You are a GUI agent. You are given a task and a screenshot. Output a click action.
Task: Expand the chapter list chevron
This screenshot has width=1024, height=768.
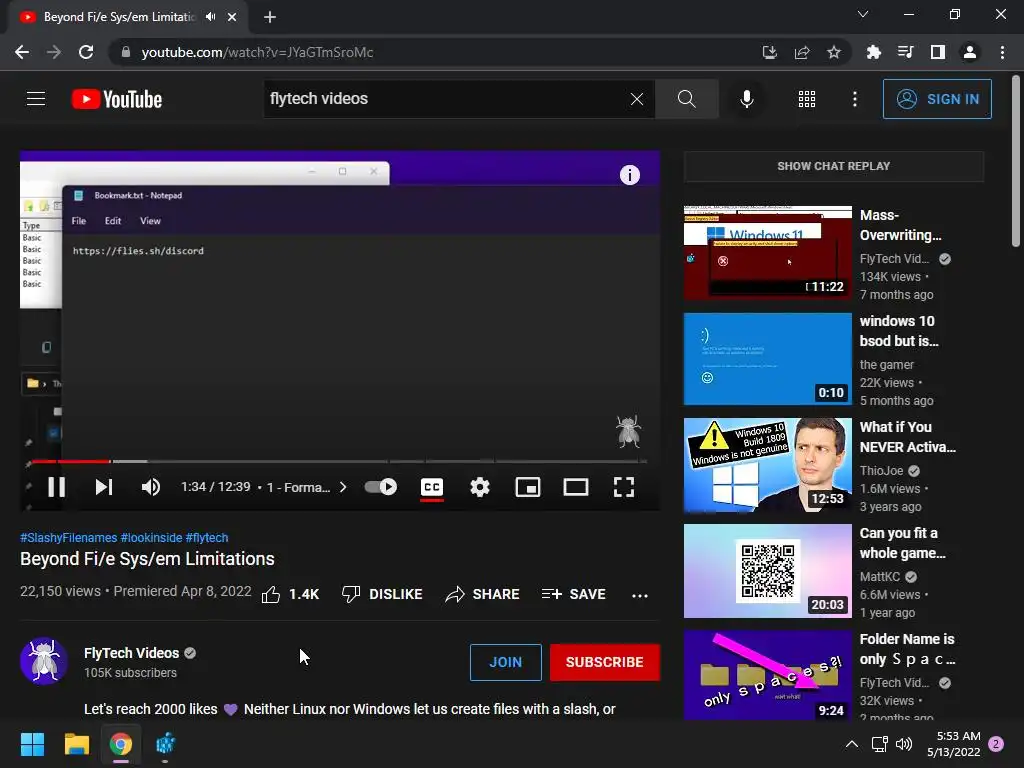343,487
